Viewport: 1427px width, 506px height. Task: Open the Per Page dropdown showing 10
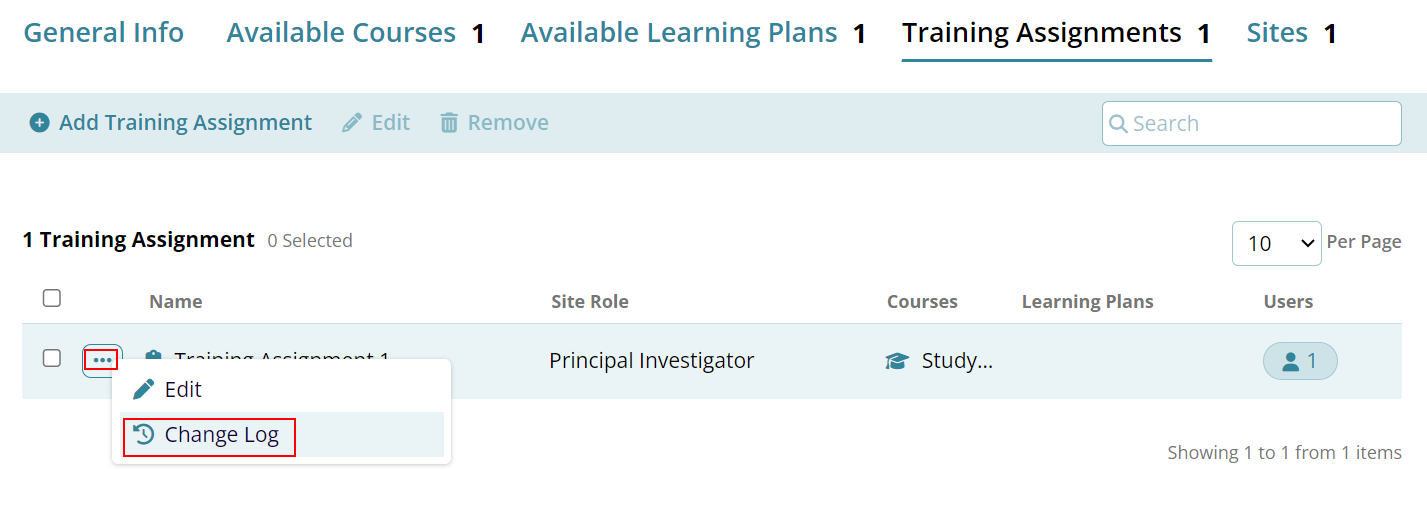tap(1277, 243)
